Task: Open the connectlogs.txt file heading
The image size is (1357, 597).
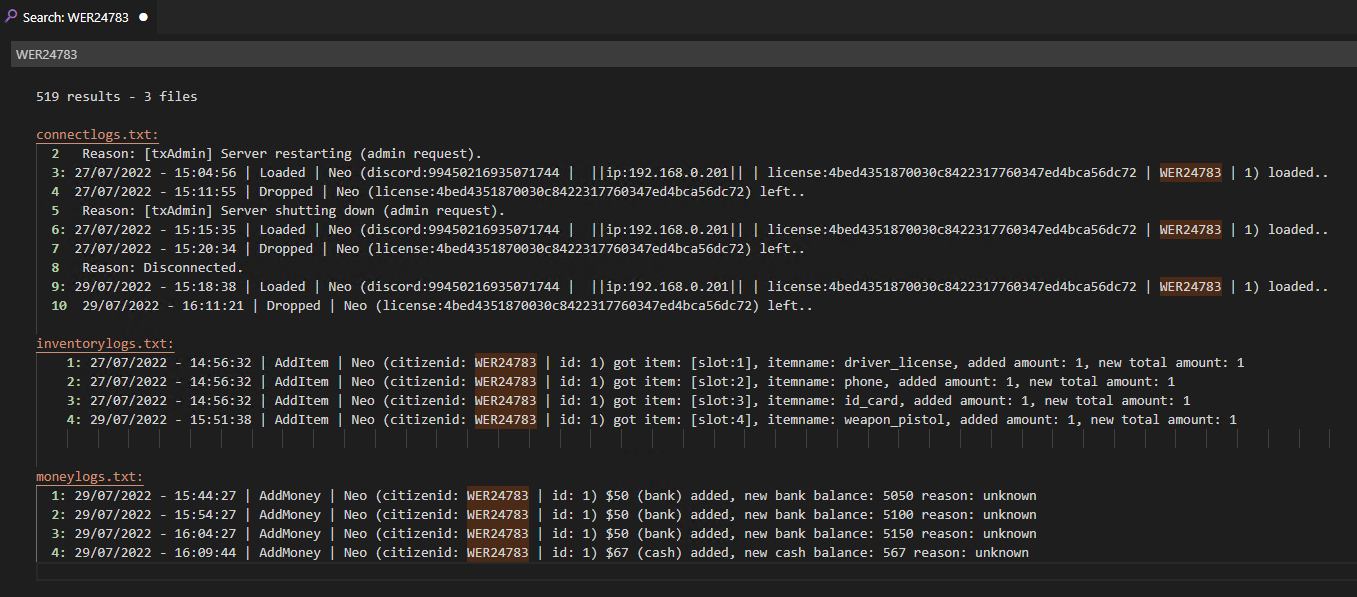Action: coord(95,134)
